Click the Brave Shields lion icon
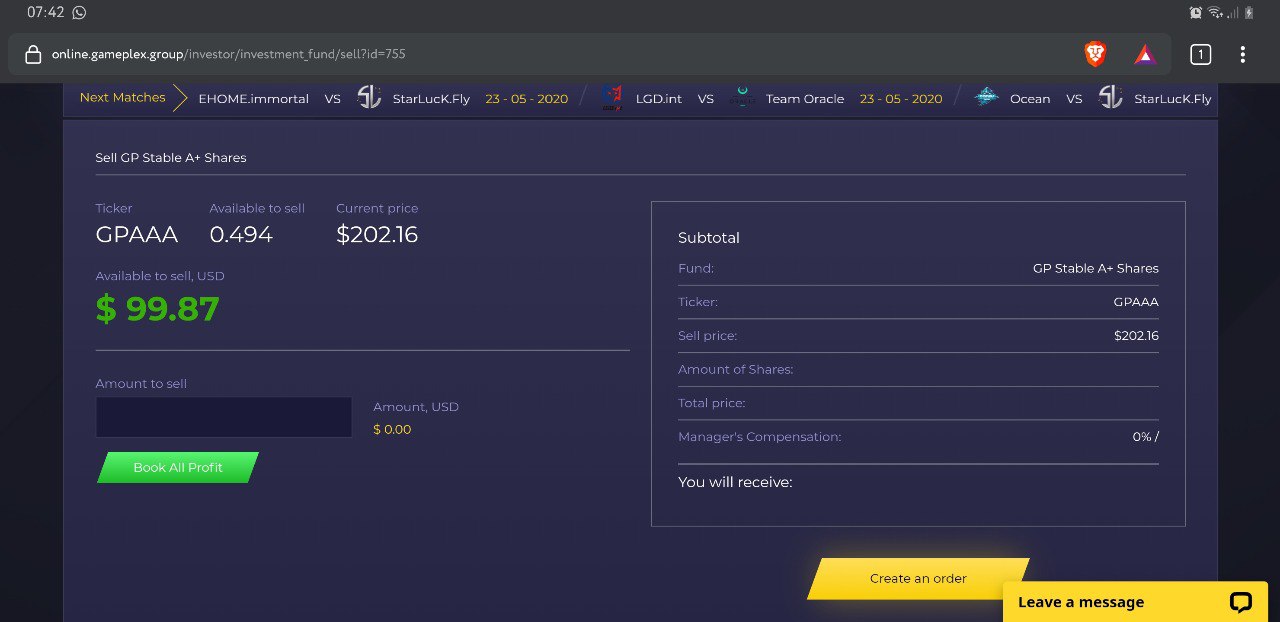1280x622 pixels. (1095, 54)
